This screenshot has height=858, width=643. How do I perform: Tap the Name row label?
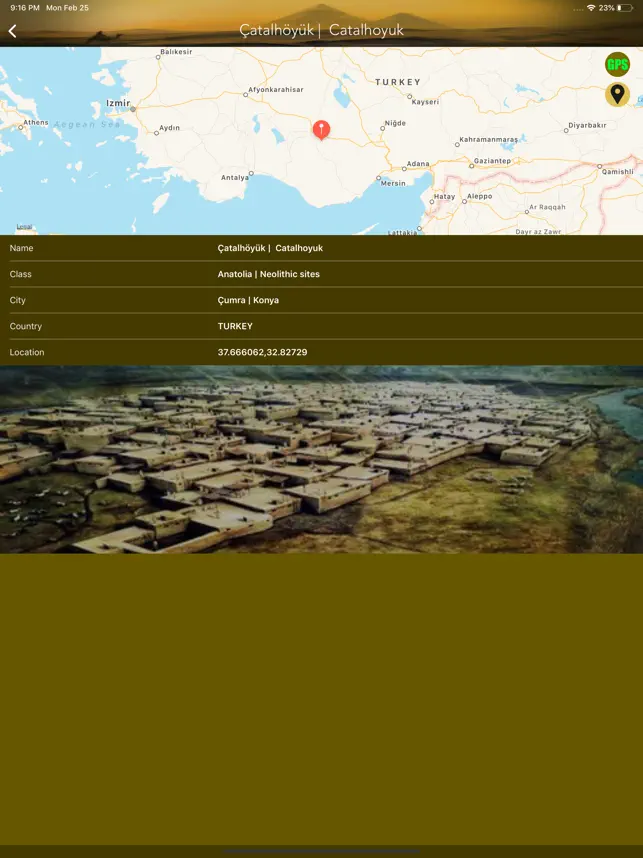pyautogui.click(x=21, y=248)
